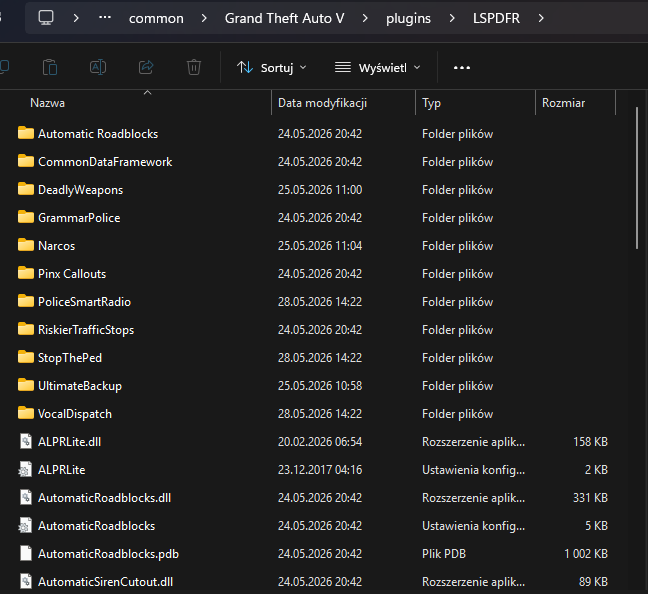Open the Wyświetl view dropdown
The image size is (648, 594).
(x=377, y=67)
